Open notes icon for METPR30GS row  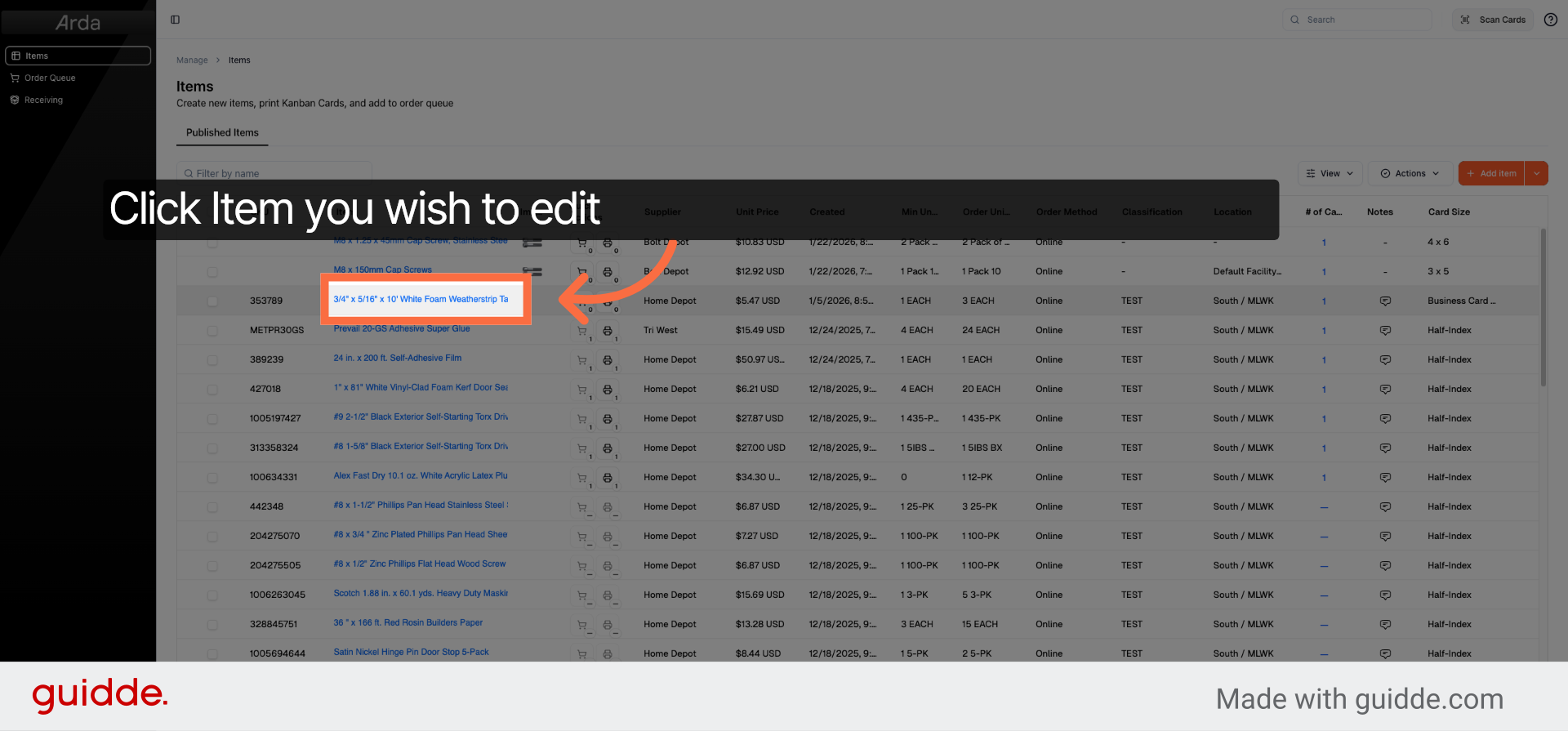click(x=1385, y=331)
